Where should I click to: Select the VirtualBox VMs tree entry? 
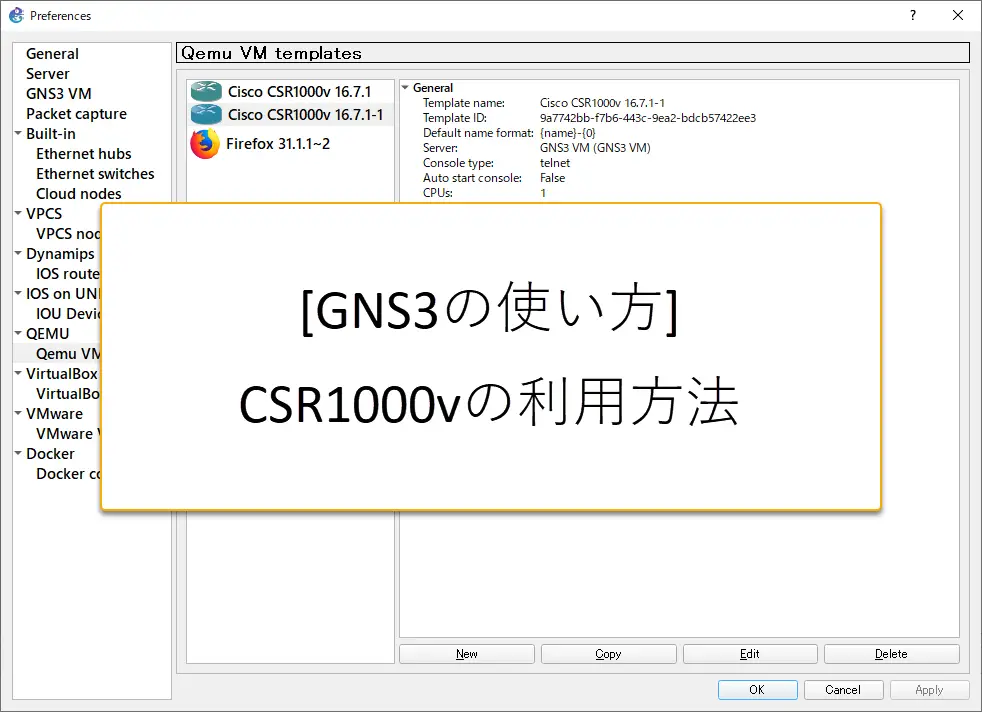click(x=68, y=394)
